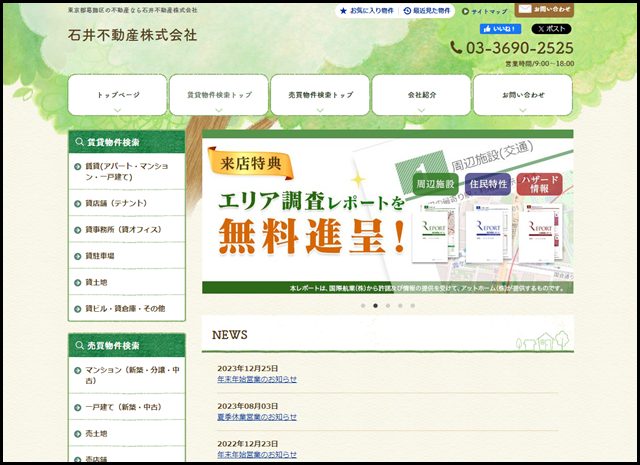This screenshot has height=465, width=640.
Task: Click the phone icon next to 03-3690-2525
Action: [x=456, y=48]
